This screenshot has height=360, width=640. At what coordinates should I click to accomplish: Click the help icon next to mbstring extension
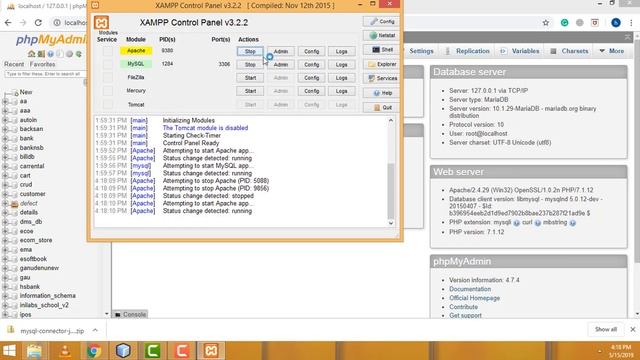573,223
